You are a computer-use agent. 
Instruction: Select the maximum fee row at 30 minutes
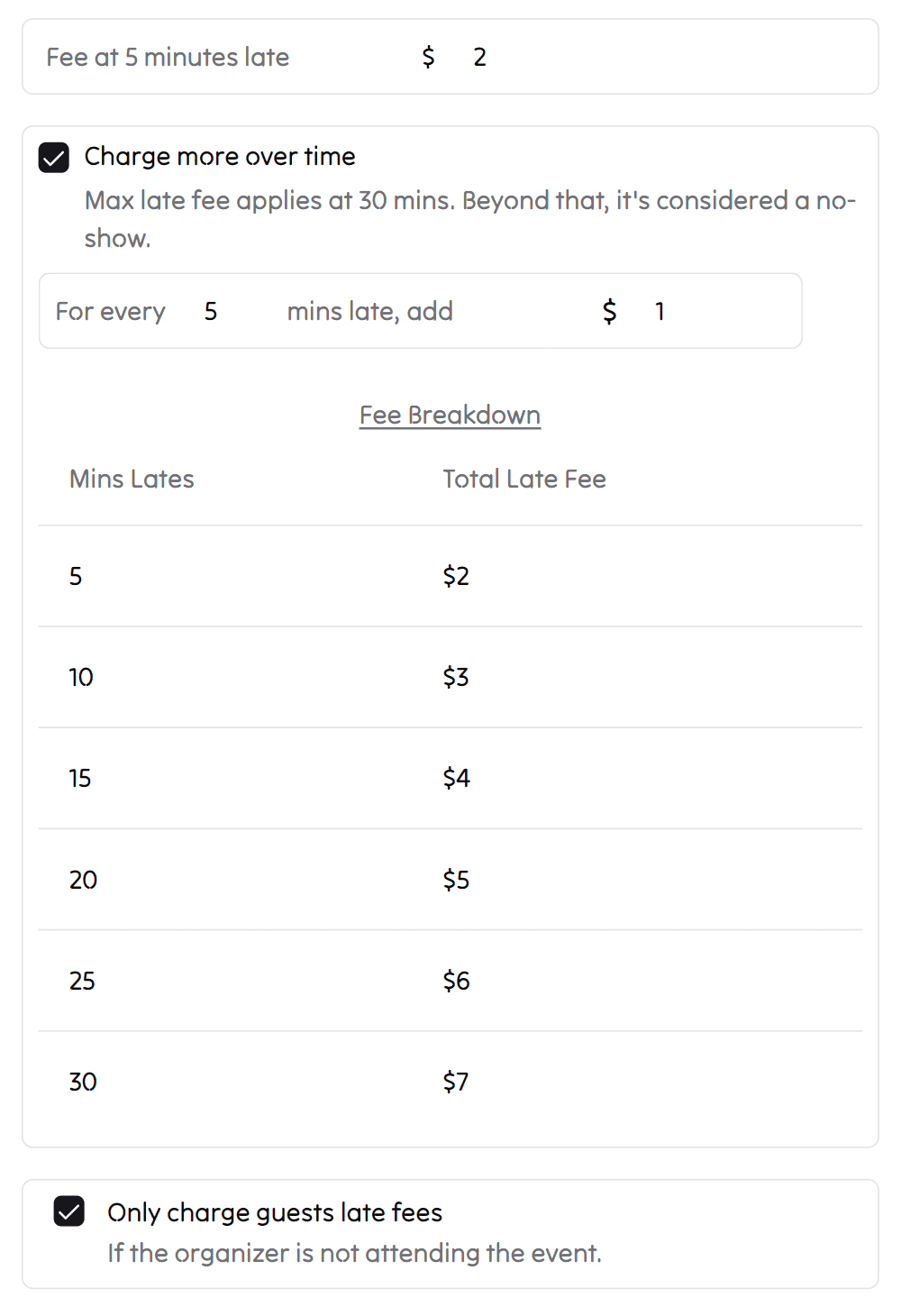click(450, 1082)
